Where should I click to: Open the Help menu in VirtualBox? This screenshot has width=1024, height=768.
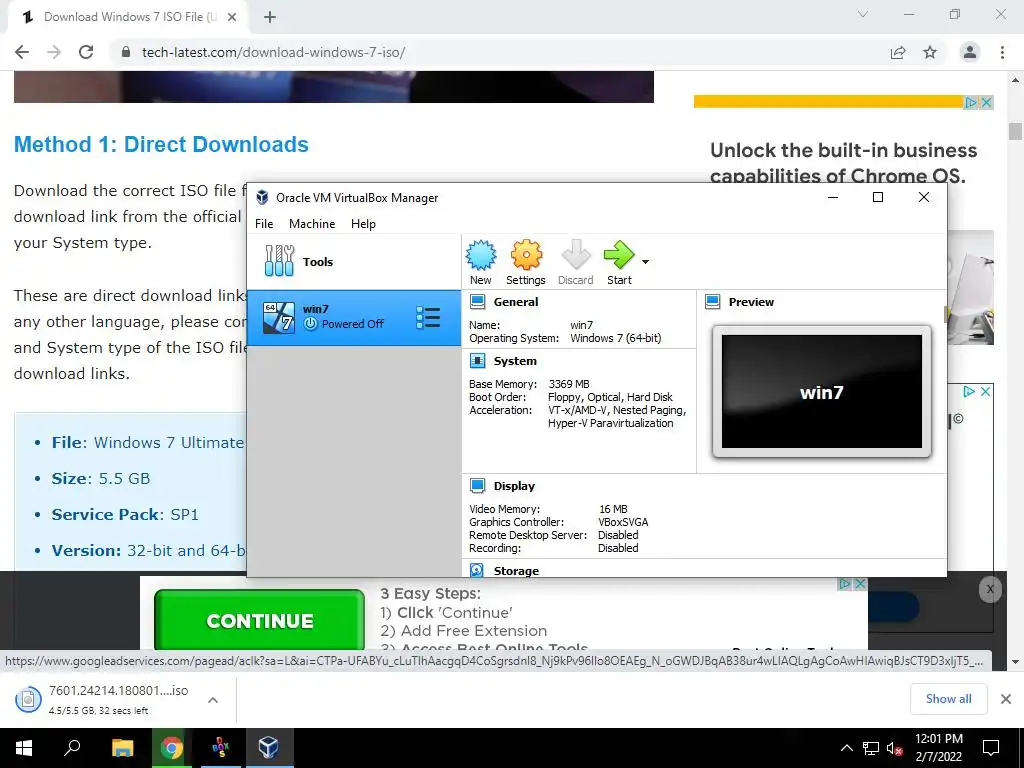(x=363, y=223)
